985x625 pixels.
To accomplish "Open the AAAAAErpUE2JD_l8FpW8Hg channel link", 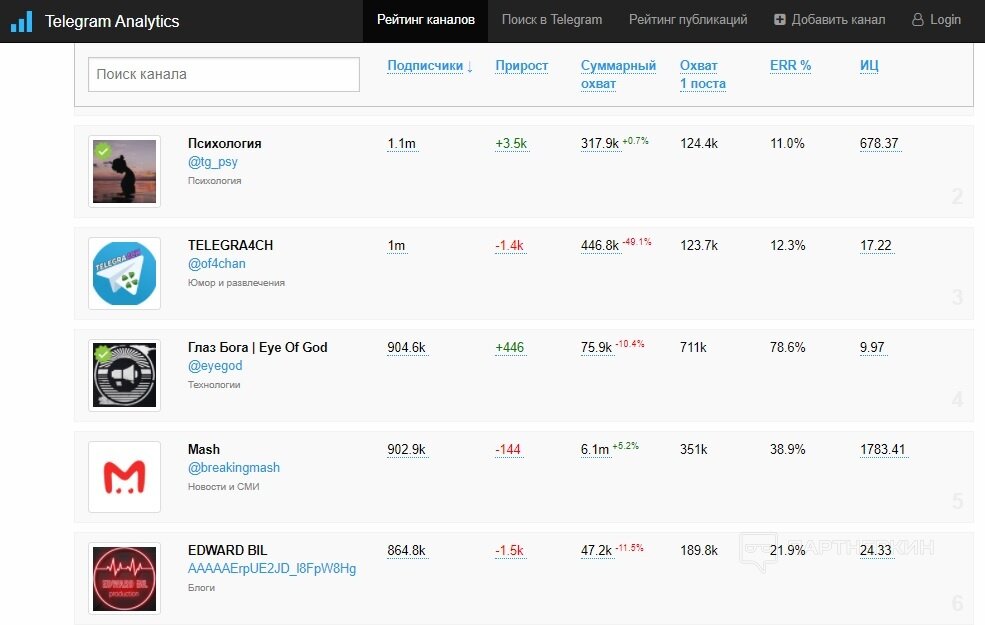I will point(272,568).
